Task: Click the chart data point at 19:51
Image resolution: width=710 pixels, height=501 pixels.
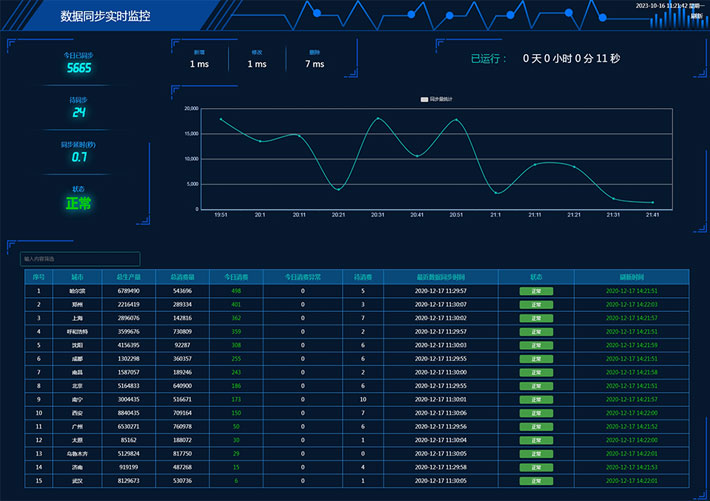Action: tap(221, 119)
